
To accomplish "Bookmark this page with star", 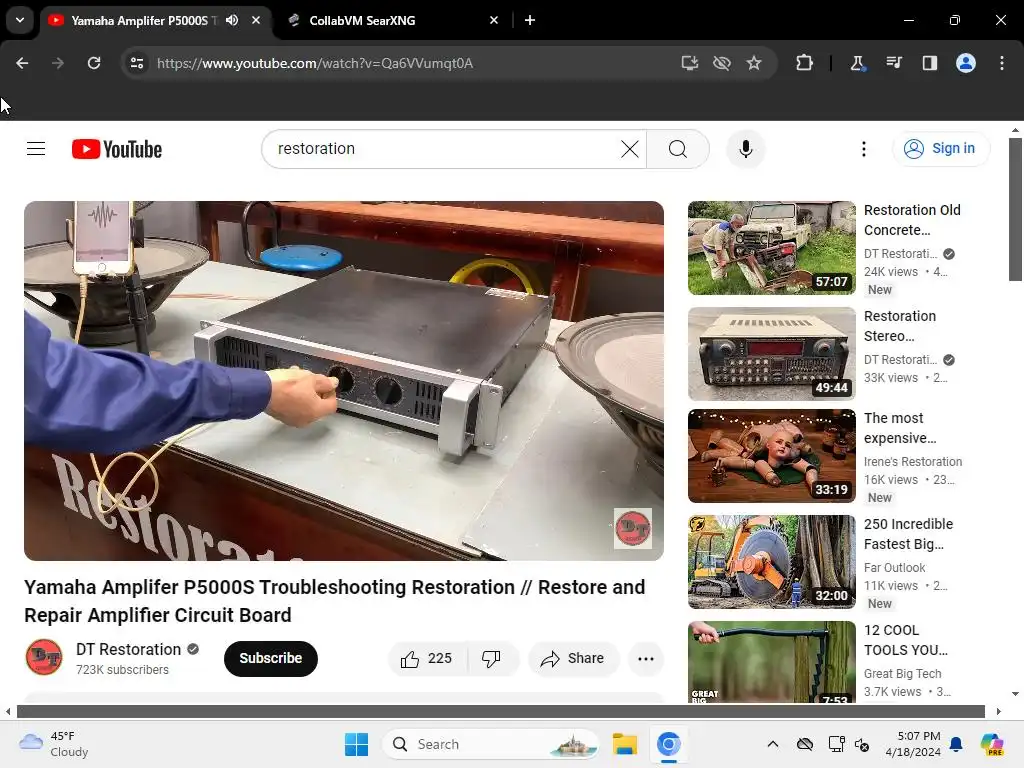I will point(754,63).
